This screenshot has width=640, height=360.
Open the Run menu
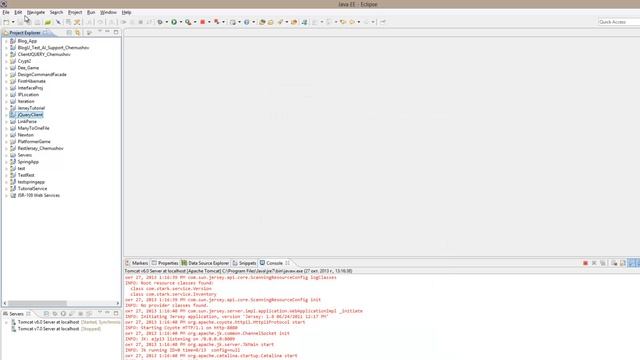[91, 13]
